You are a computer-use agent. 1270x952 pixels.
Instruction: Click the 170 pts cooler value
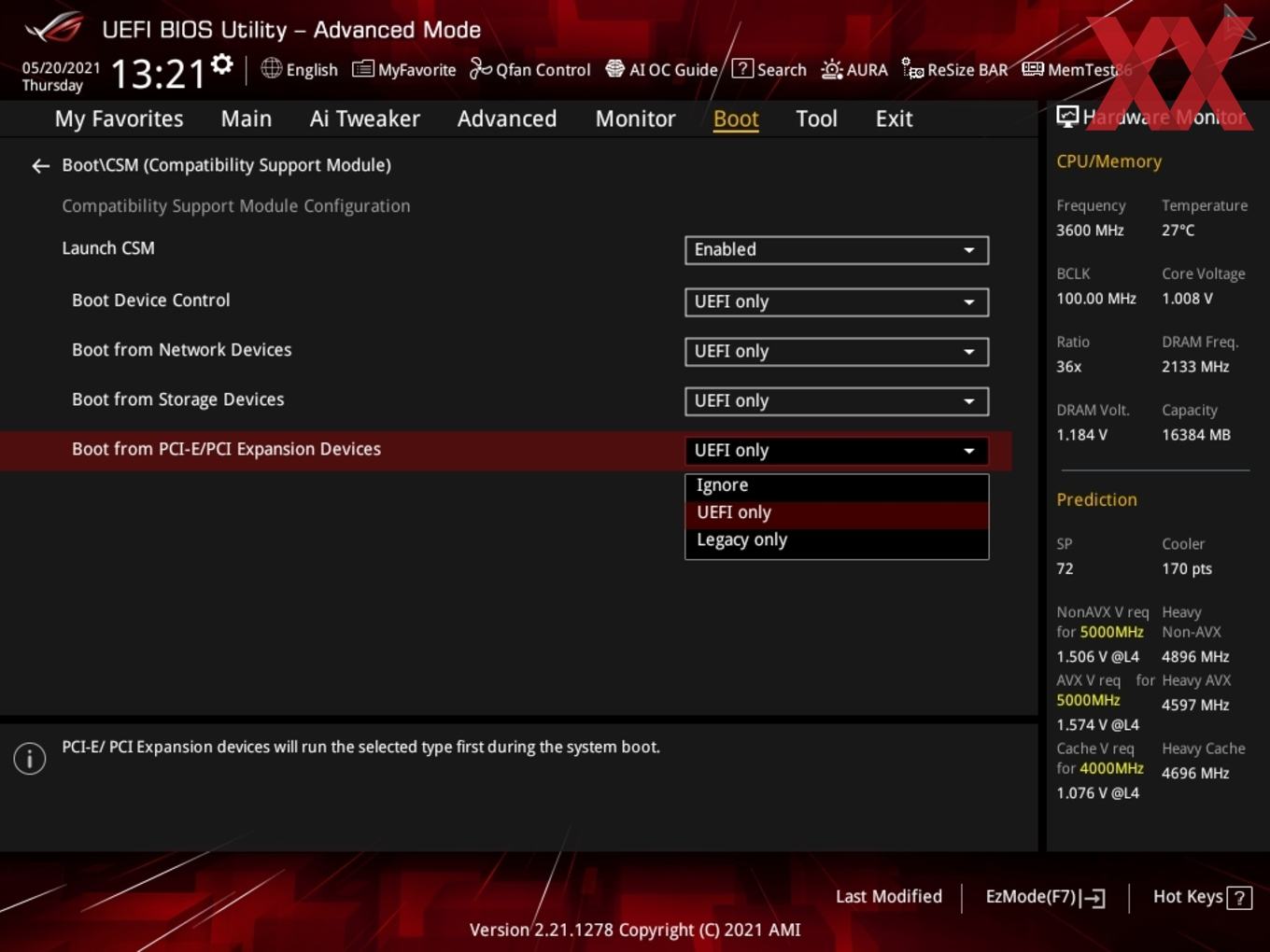(1187, 568)
